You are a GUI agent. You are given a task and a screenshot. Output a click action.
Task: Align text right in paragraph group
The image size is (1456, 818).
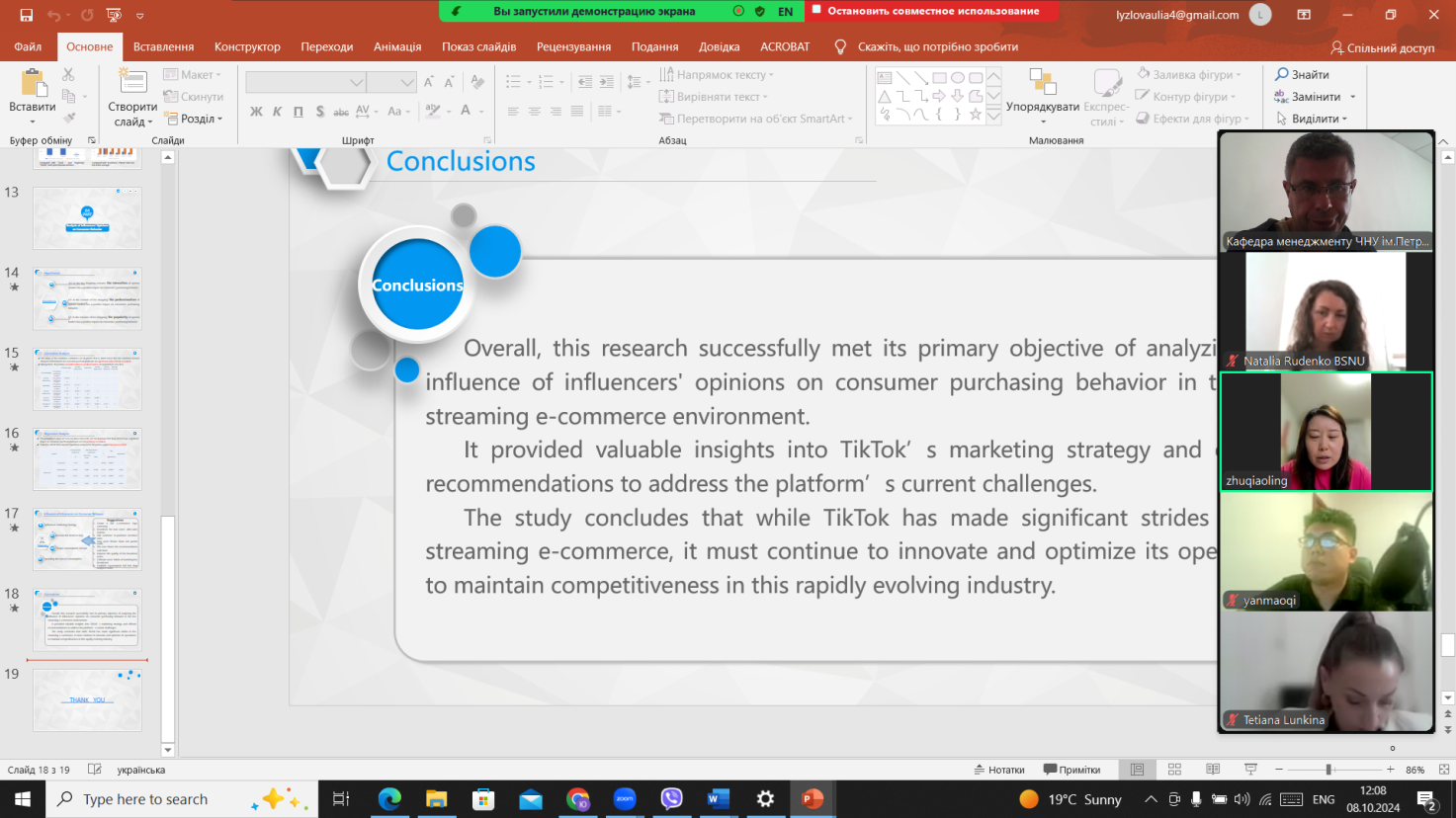(556, 112)
